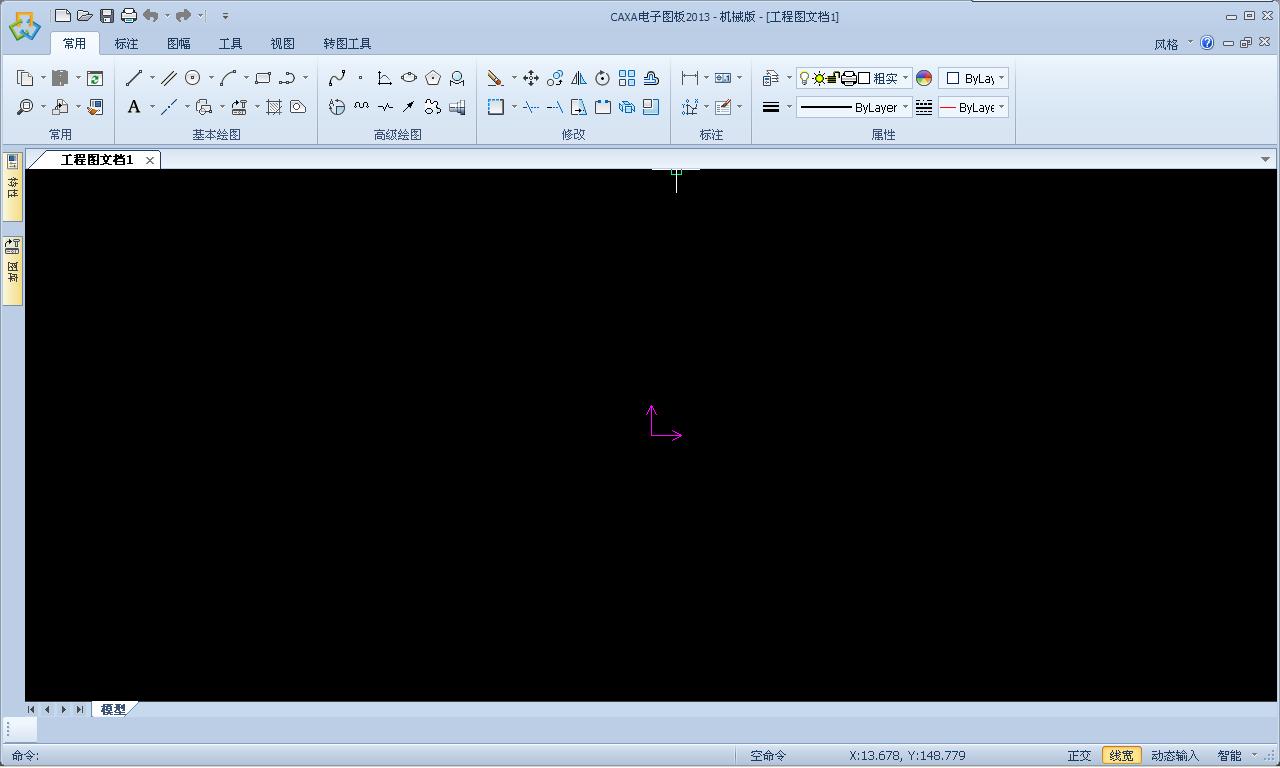Toggle the layer lock icon
This screenshot has width=1280, height=768.
833,78
